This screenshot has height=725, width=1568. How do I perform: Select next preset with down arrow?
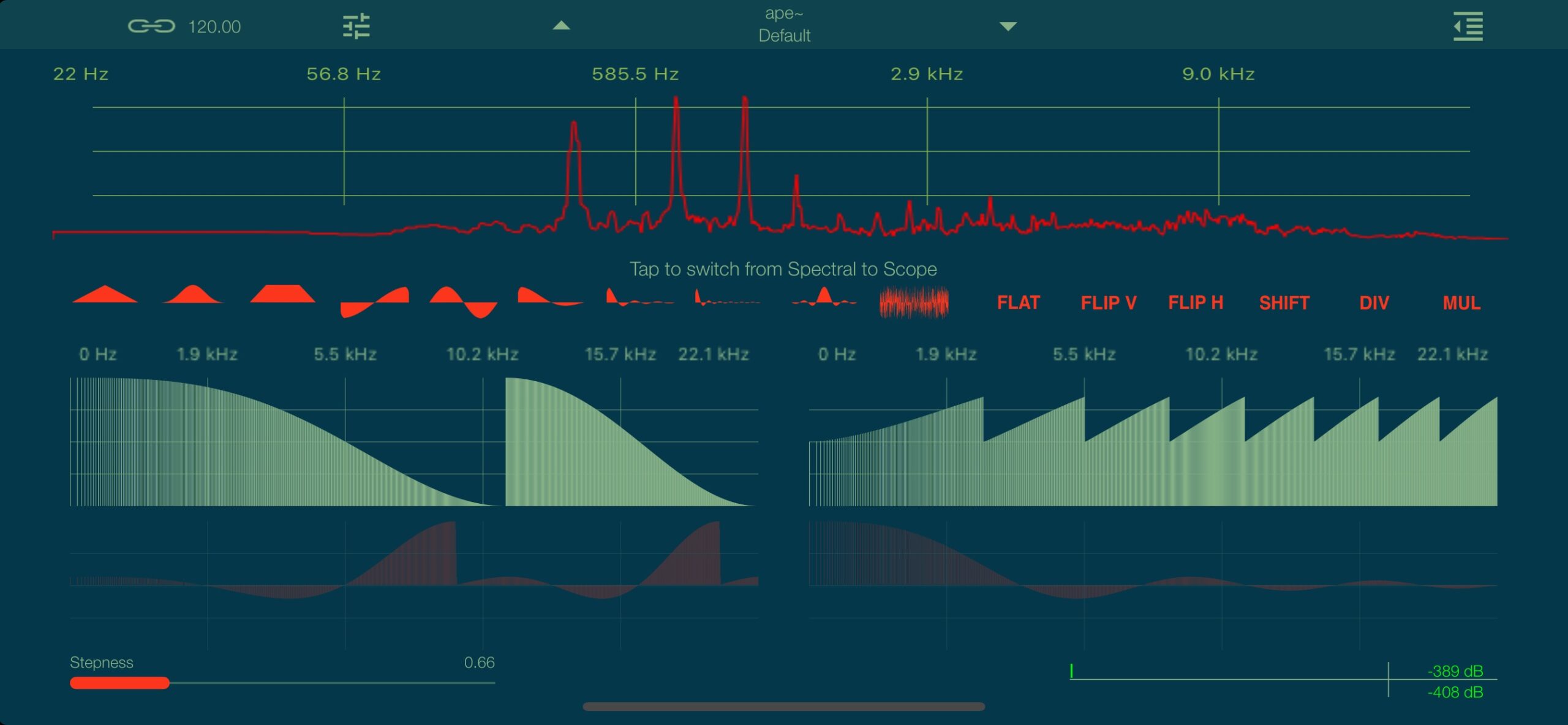click(x=1008, y=26)
